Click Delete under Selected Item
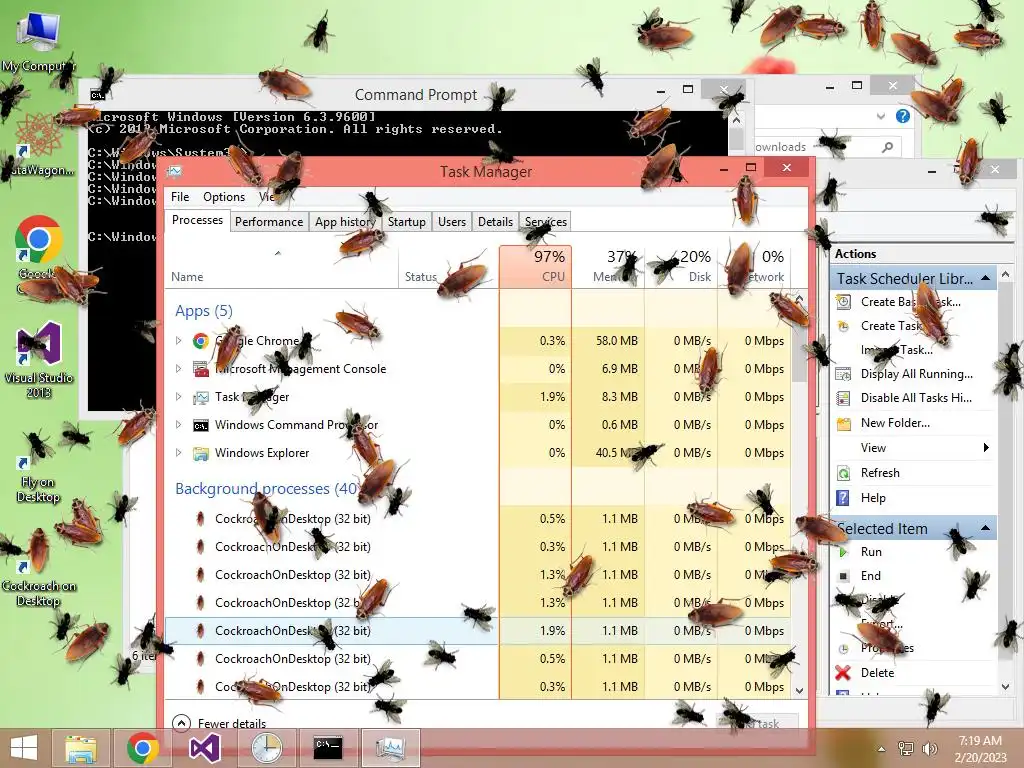The image size is (1024, 768). click(877, 673)
